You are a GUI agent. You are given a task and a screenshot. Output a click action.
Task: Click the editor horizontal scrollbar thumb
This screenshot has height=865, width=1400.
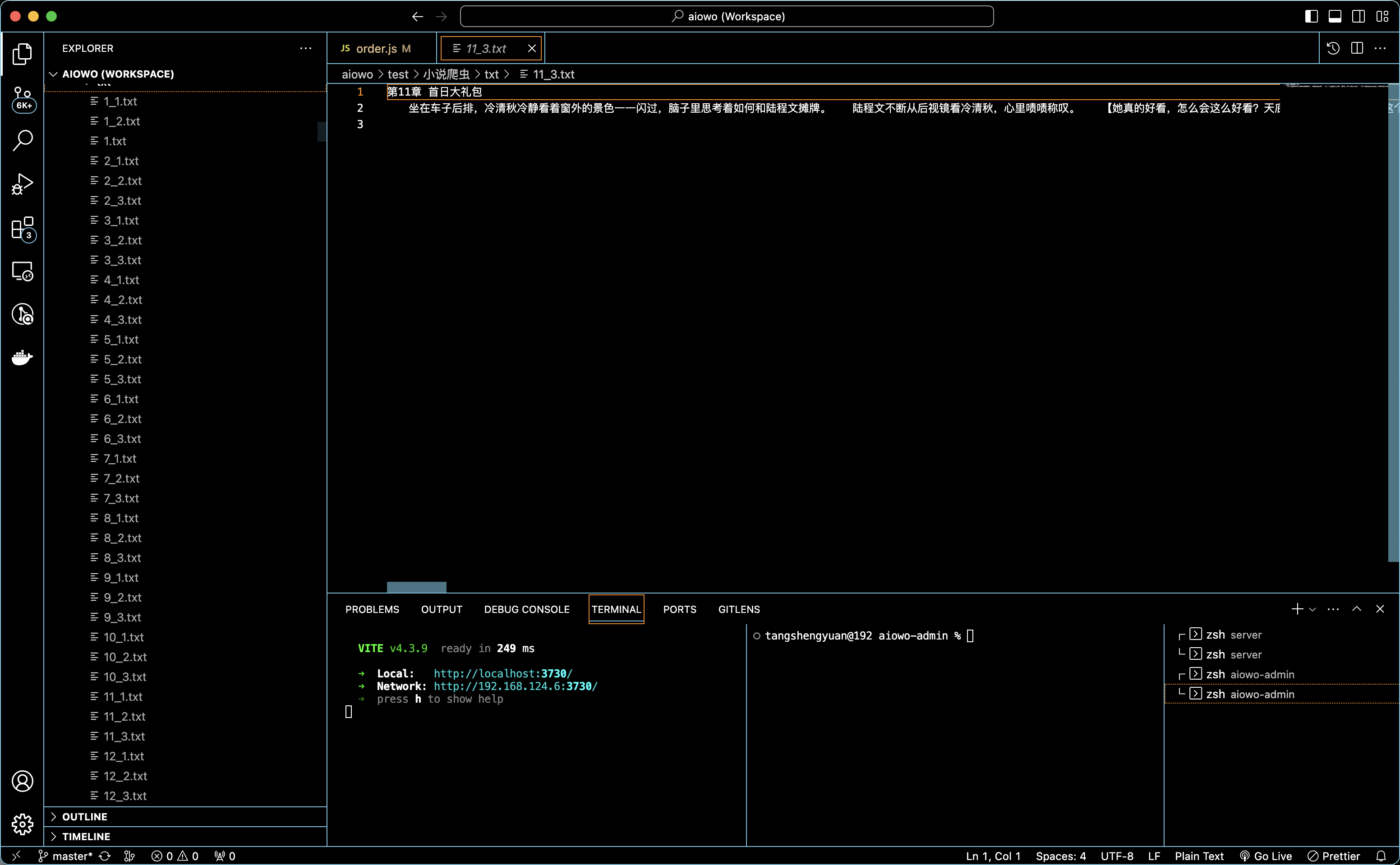tap(416, 587)
